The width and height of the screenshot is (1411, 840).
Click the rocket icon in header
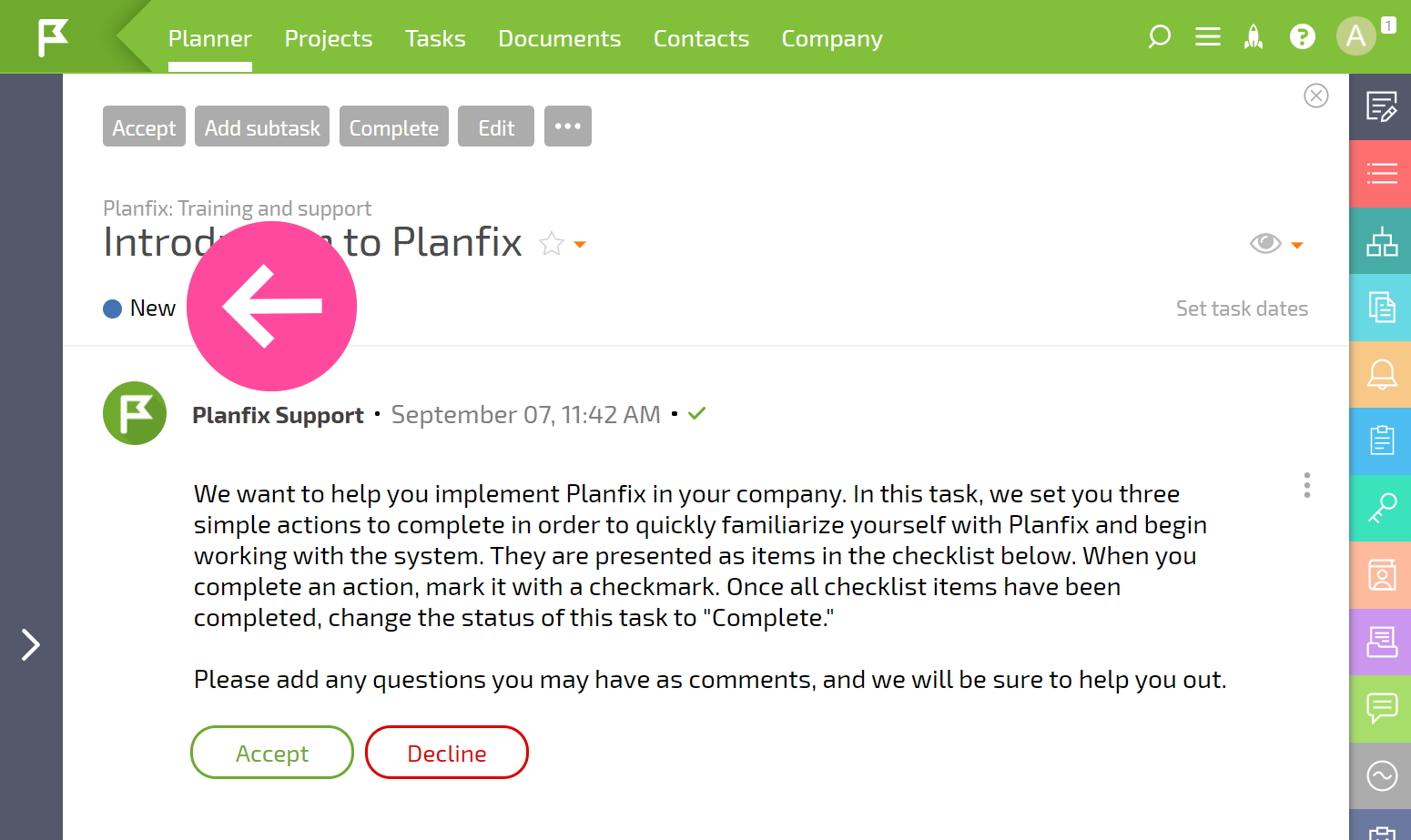[1254, 37]
